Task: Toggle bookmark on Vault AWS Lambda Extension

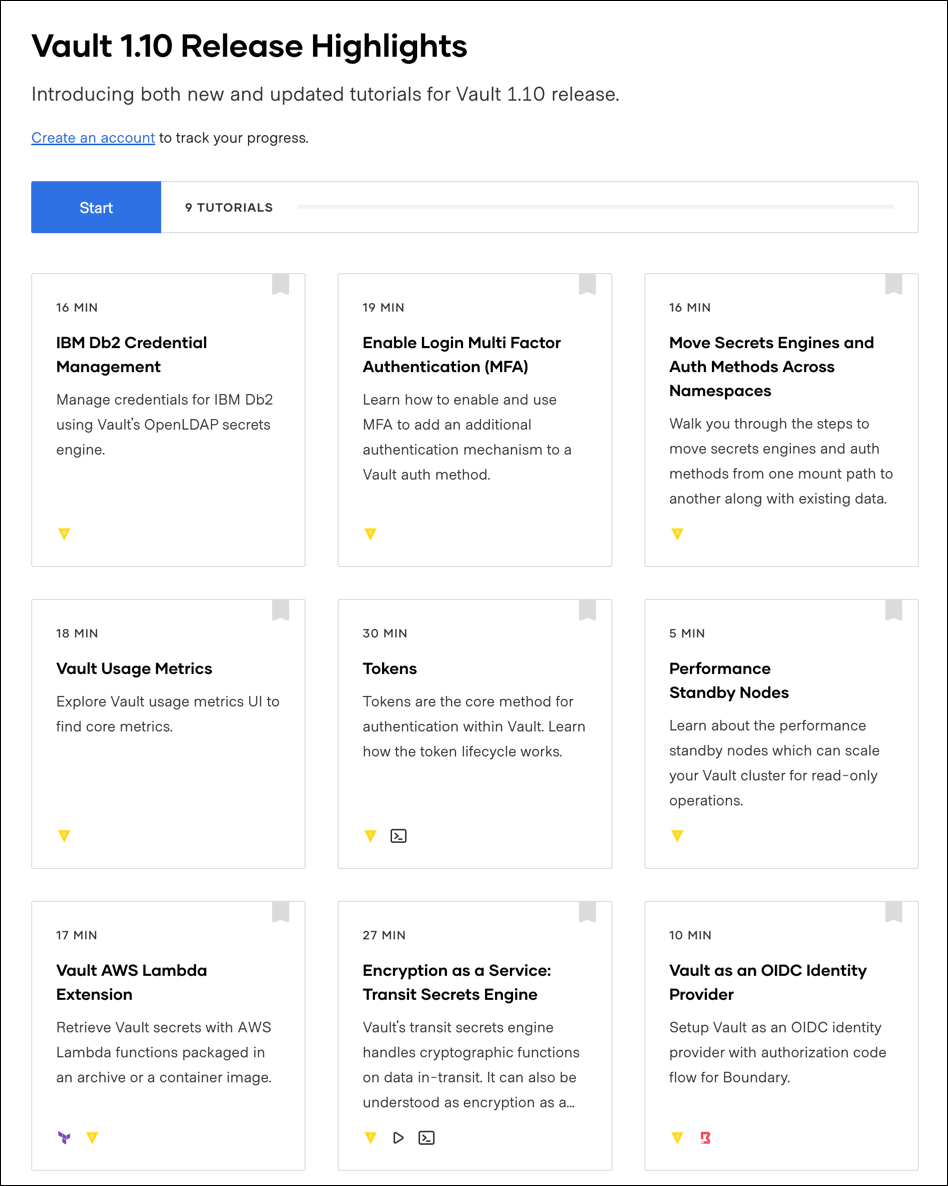Action: pos(281,913)
